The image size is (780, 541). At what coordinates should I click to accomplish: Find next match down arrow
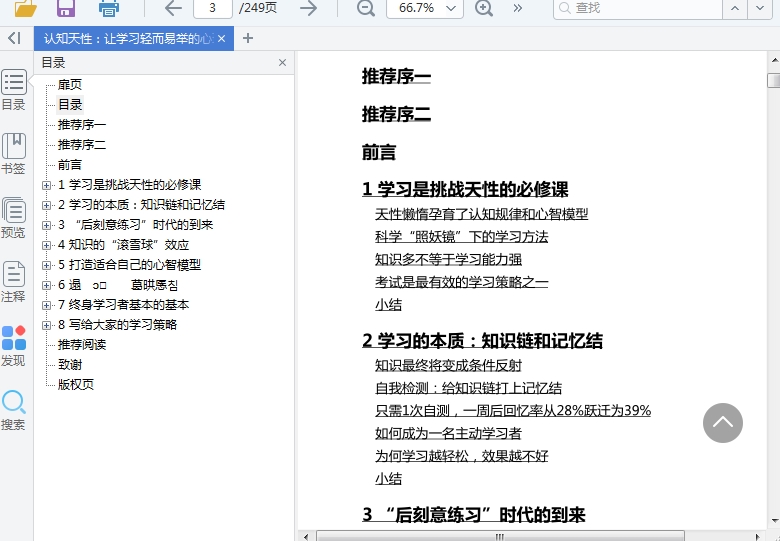[x=760, y=8]
